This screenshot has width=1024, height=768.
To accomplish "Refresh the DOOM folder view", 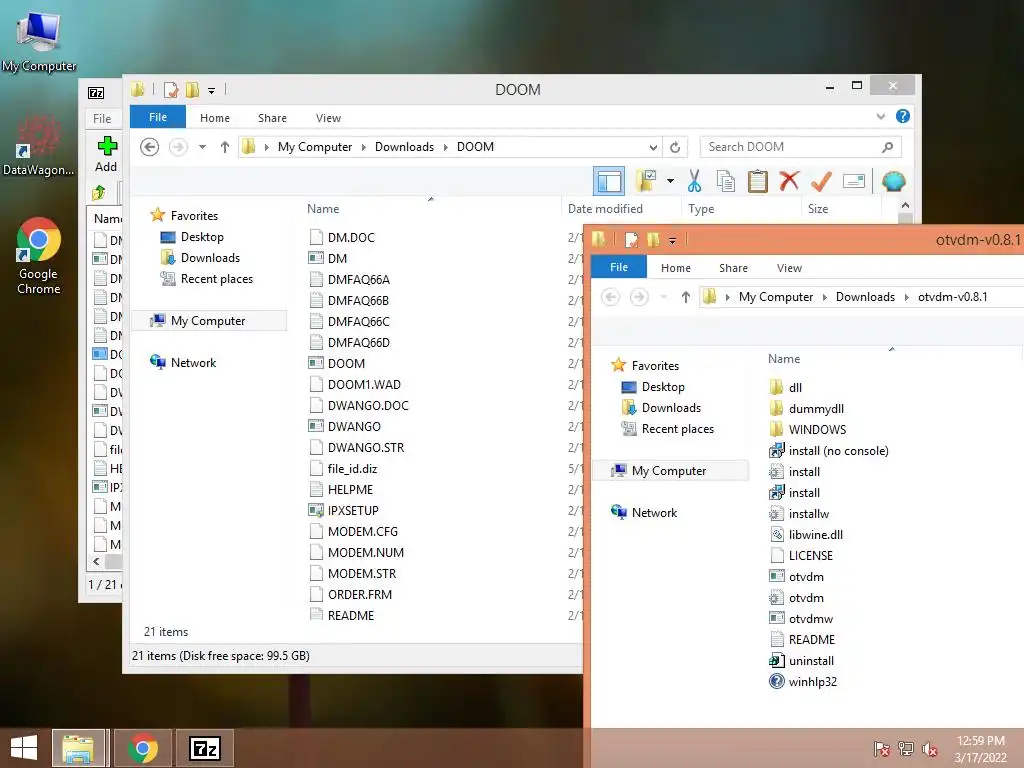I will [x=675, y=148].
